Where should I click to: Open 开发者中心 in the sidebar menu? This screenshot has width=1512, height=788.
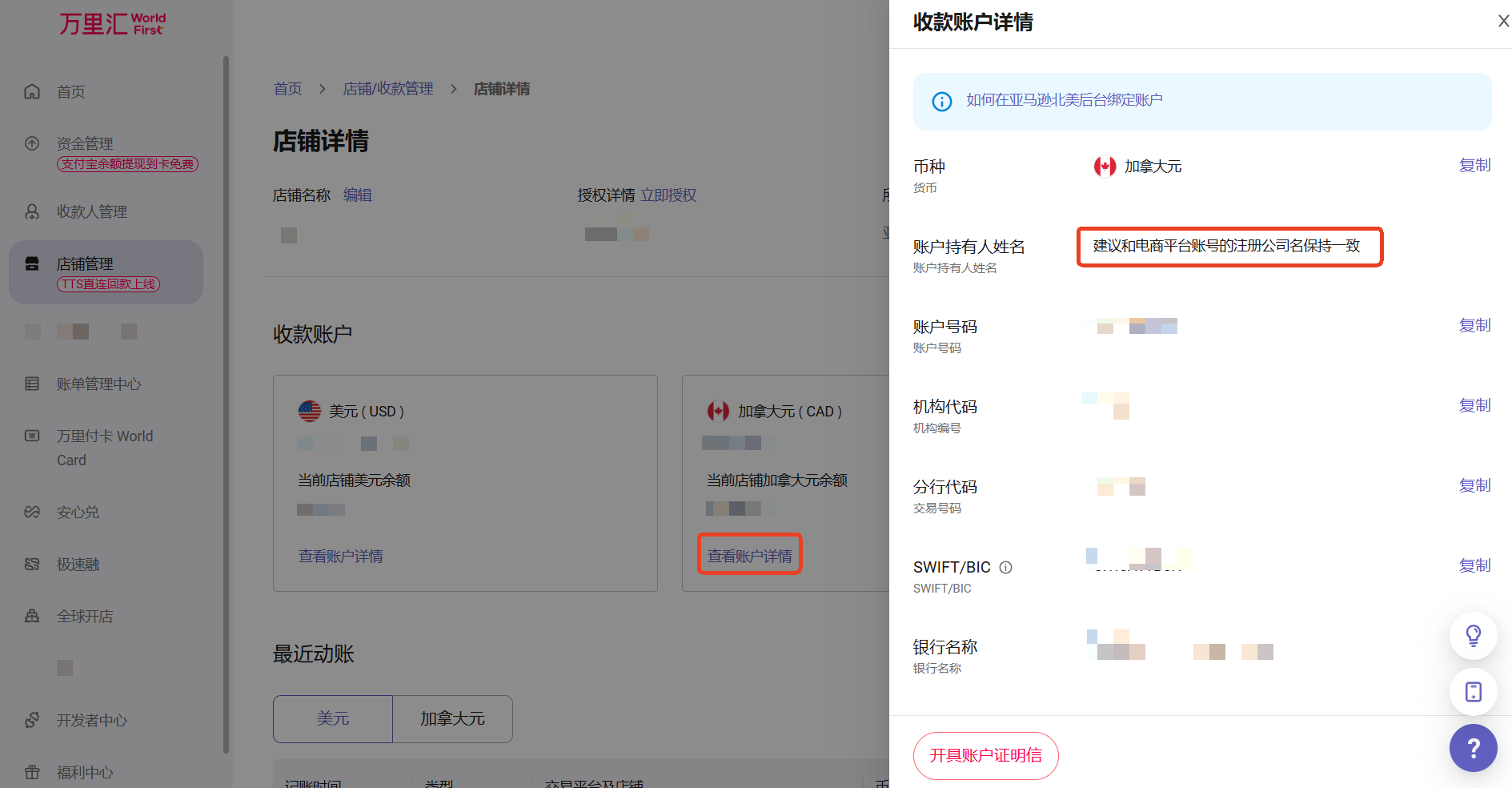click(x=92, y=720)
